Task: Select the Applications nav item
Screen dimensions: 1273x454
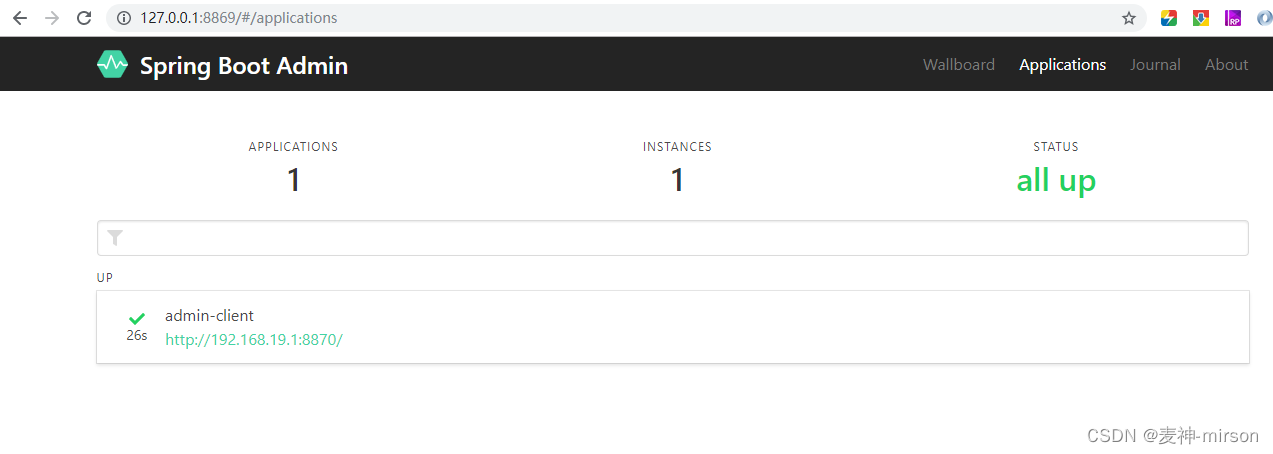Action: coord(1062,64)
